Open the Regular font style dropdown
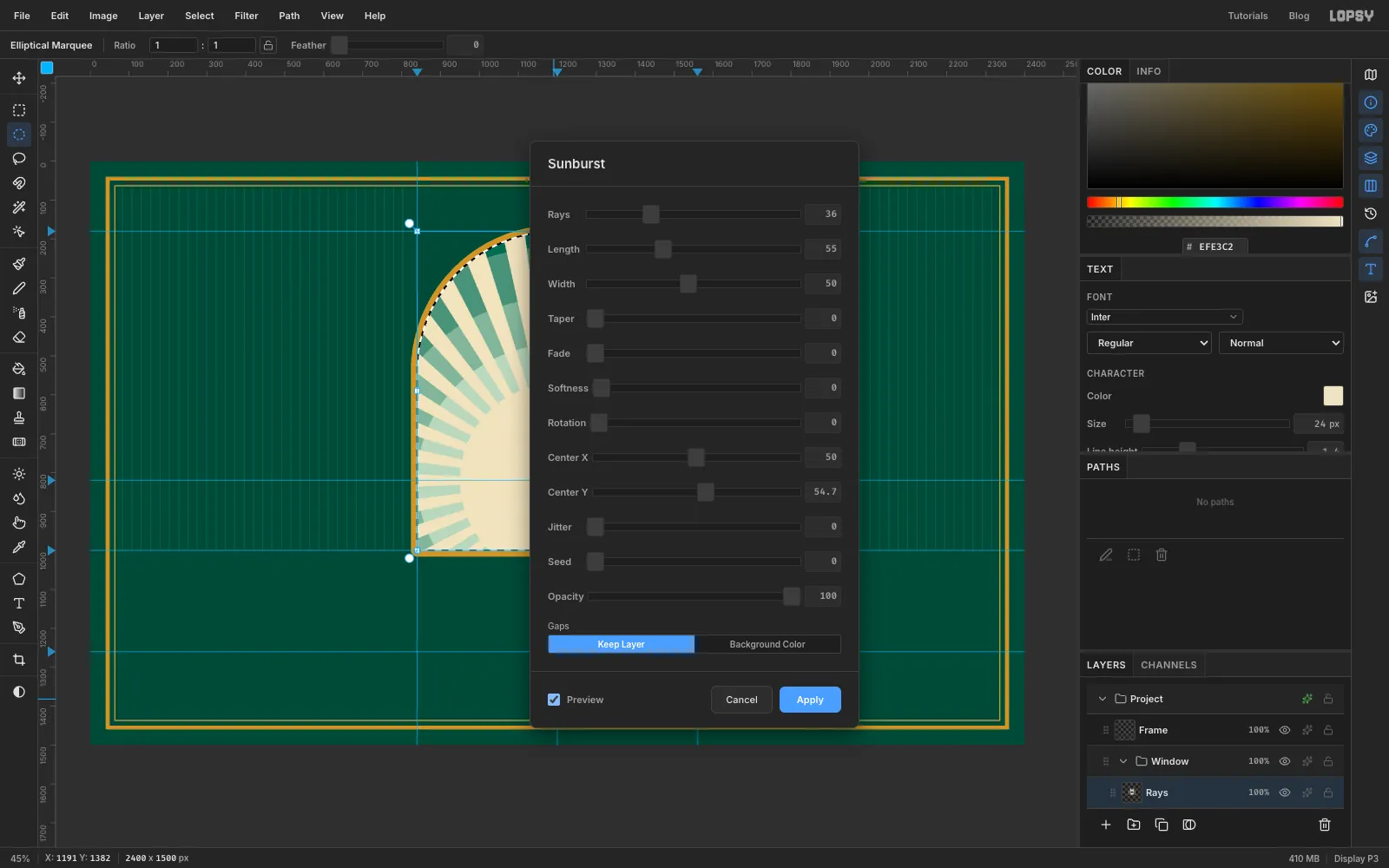 coord(1149,343)
